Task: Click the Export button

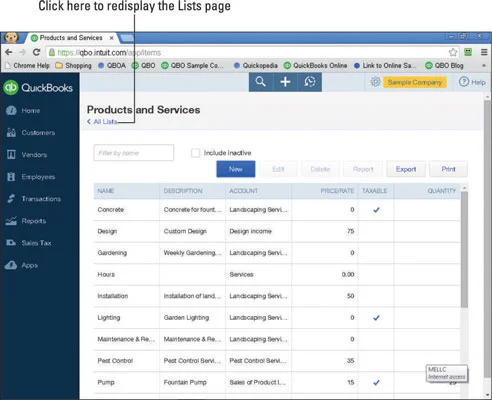Action: click(406, 169)
